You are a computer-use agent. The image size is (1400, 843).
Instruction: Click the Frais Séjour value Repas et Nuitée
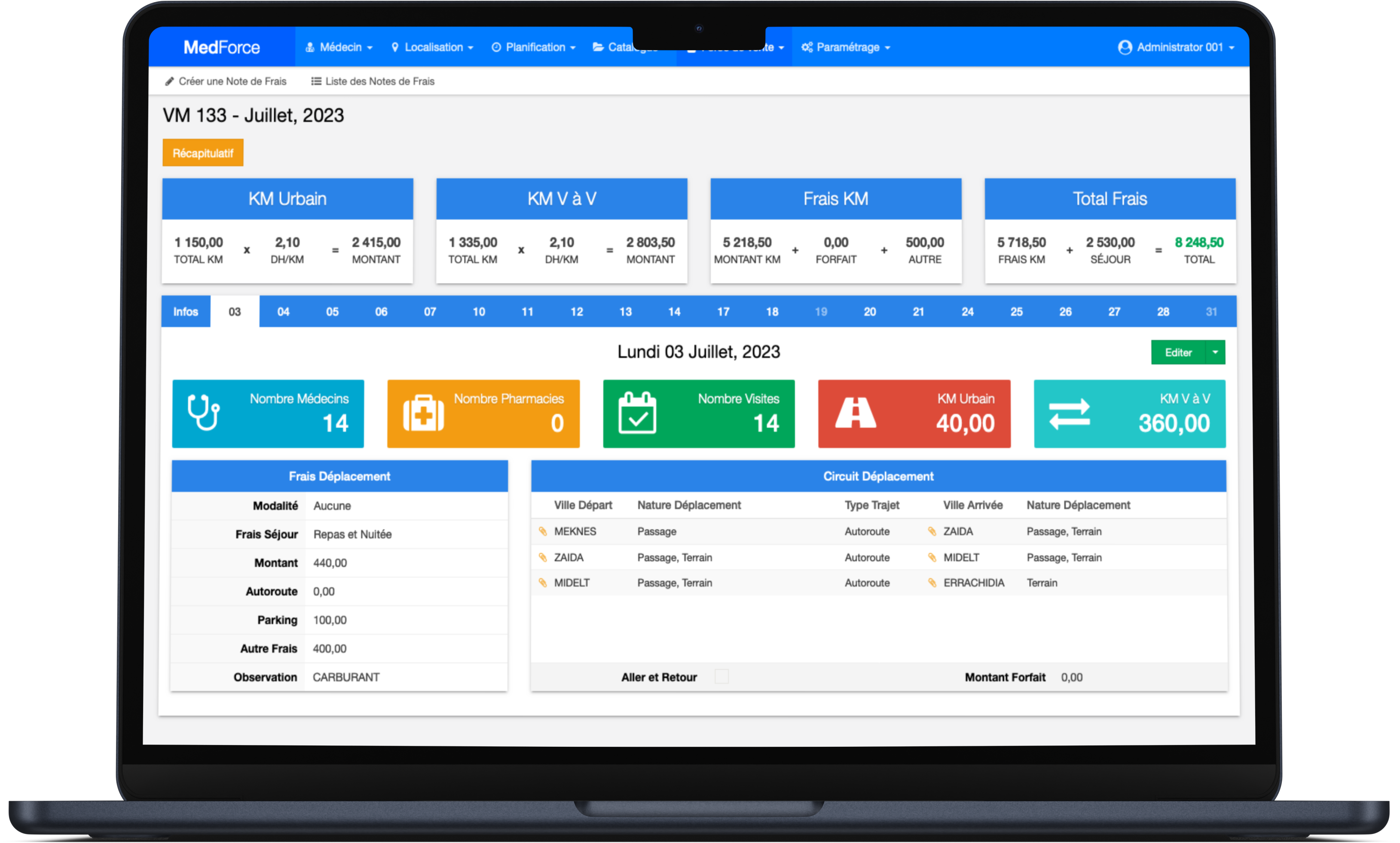(352, 534)
